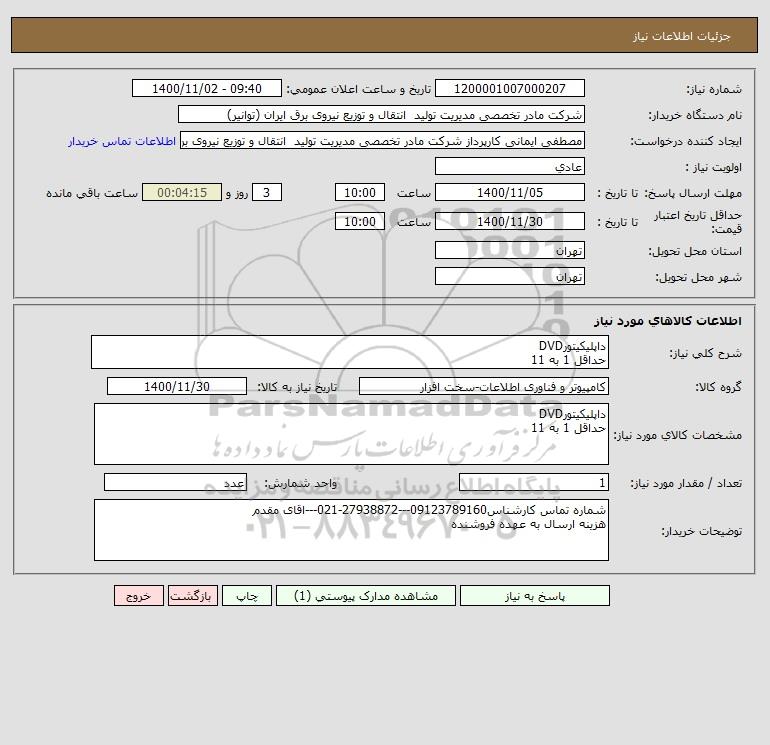
Task: Click the بازگشت back button
Action: (192, 596)
